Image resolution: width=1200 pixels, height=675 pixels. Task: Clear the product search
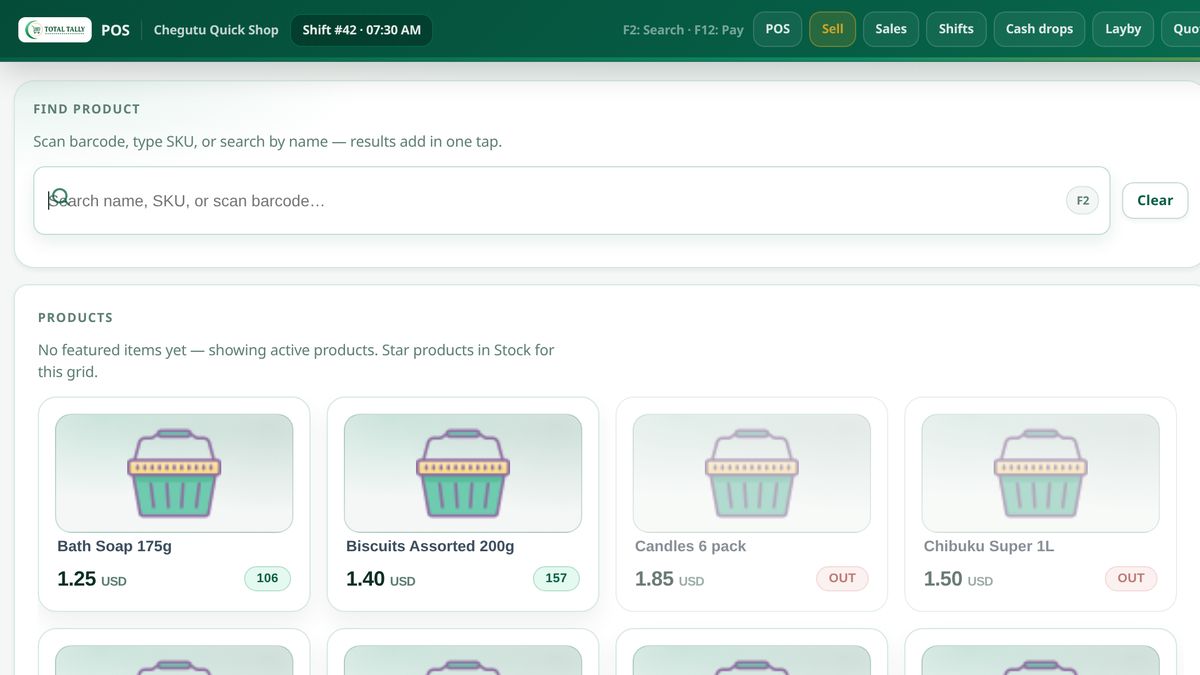tap(1155, 200)
